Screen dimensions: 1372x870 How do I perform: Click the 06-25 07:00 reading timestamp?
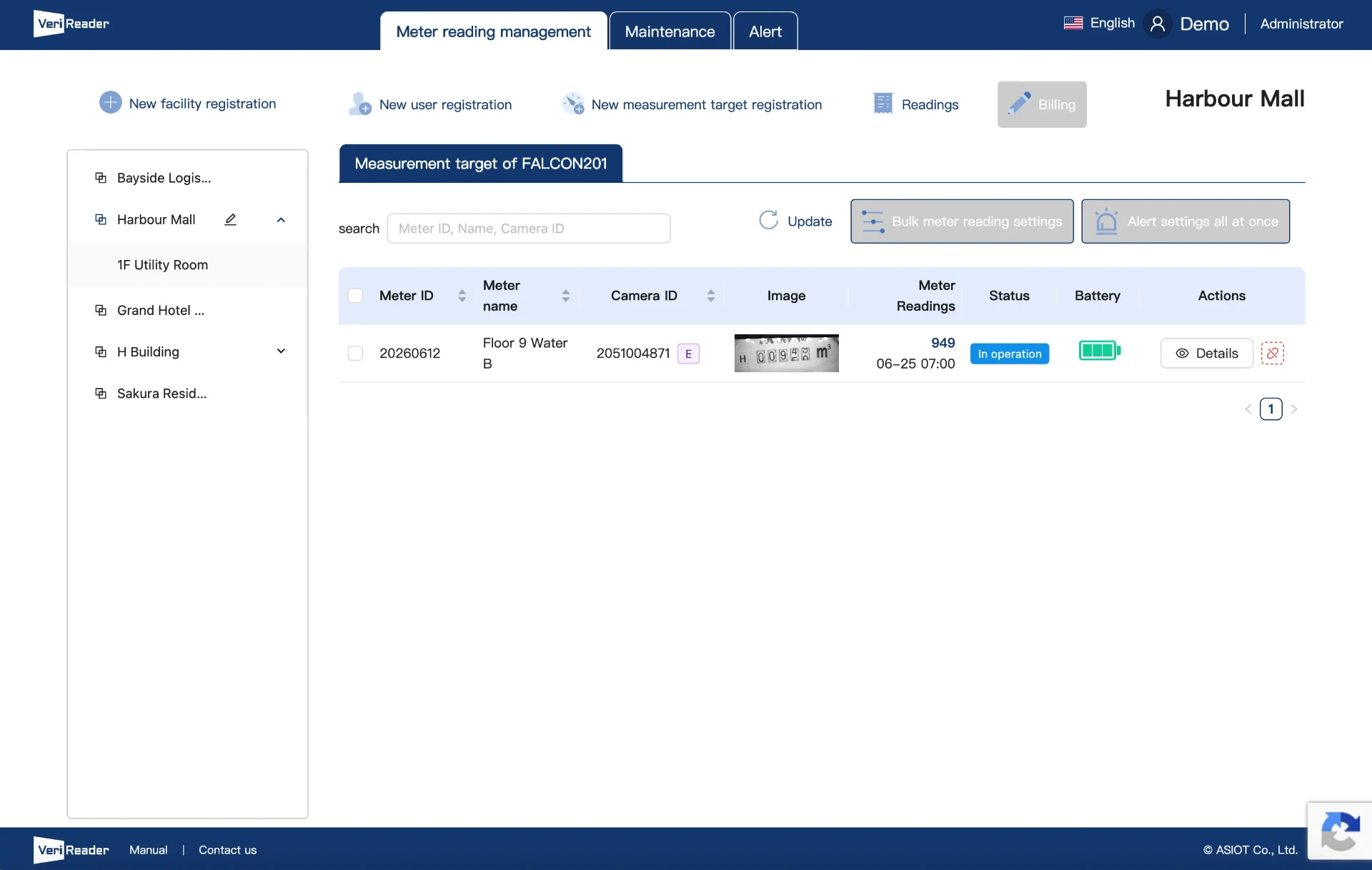pyautogui.click(x=915, y=364)
